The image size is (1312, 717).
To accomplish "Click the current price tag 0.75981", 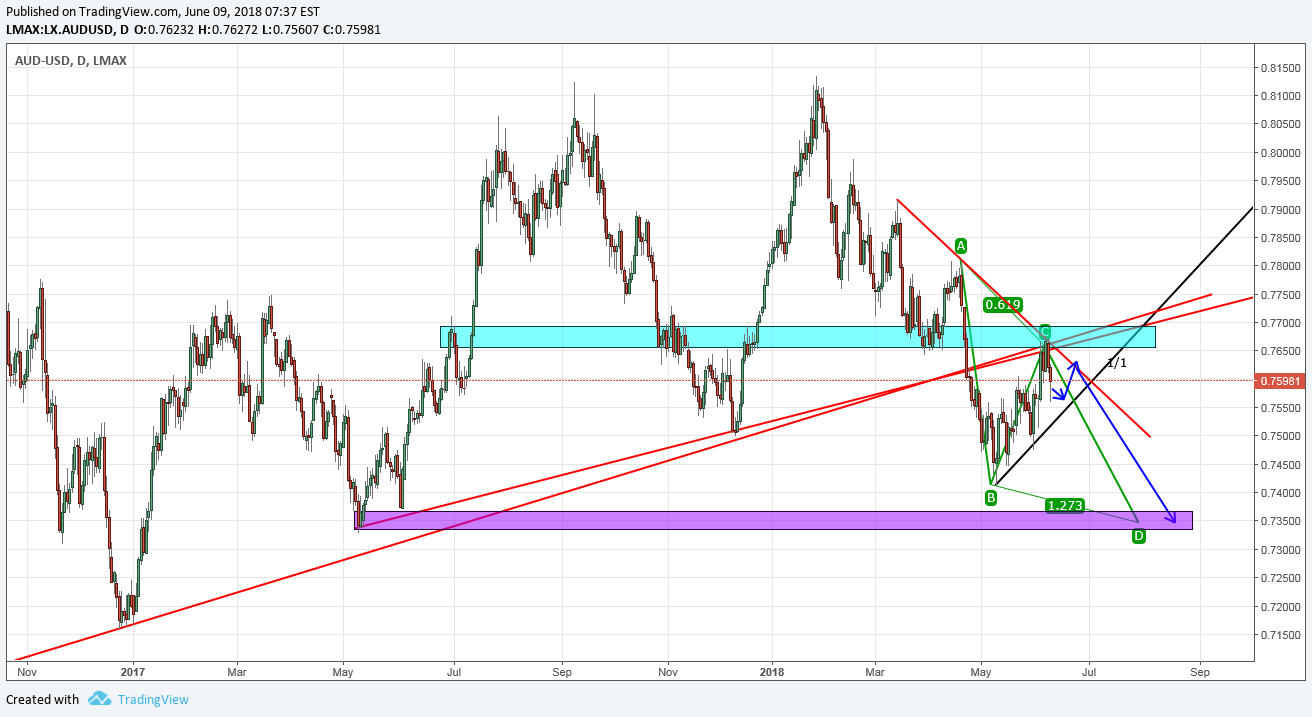I will [x=1280, y=380].
